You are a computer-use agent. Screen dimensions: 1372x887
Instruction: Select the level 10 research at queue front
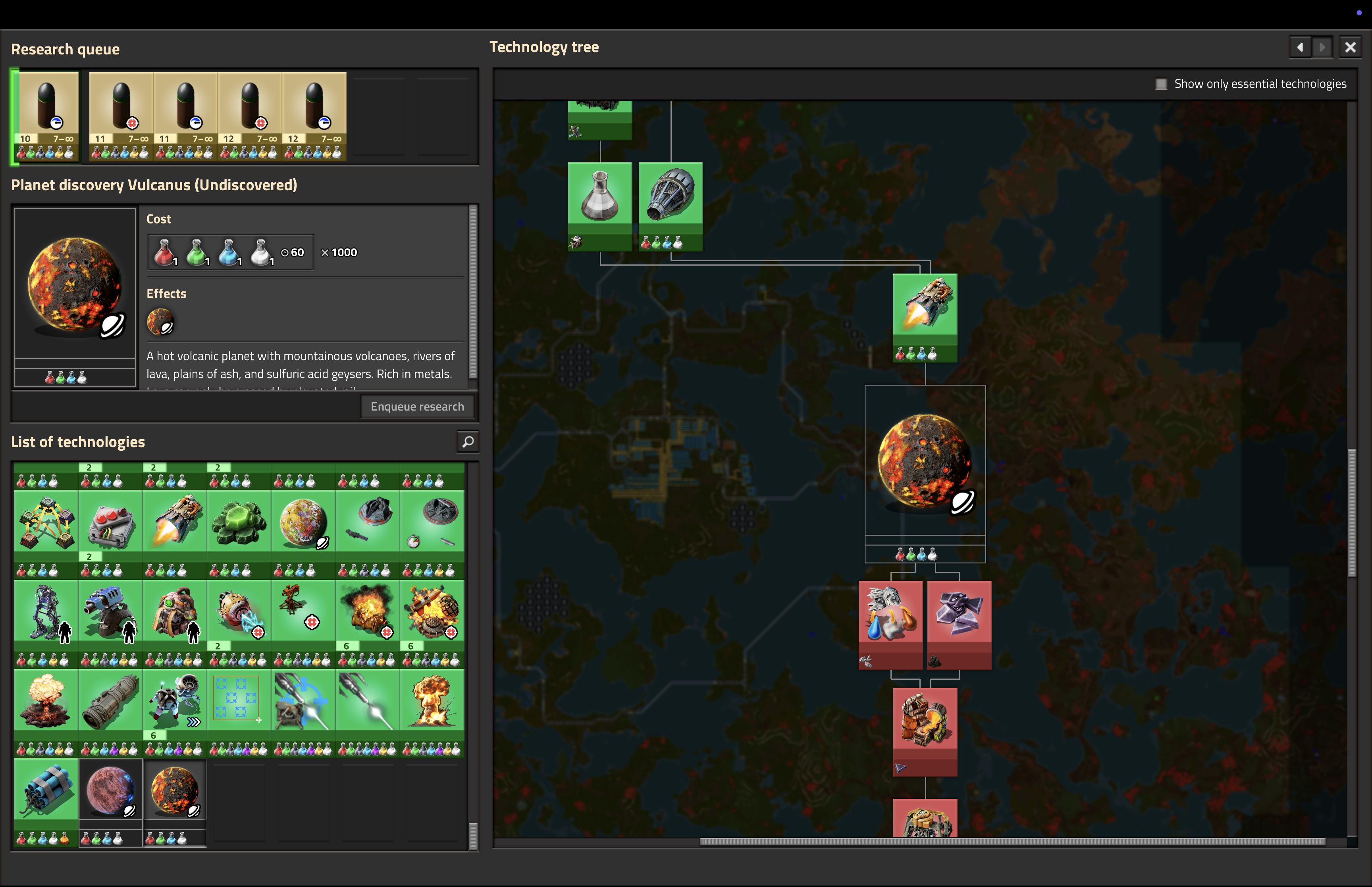[x=46, y=116]
